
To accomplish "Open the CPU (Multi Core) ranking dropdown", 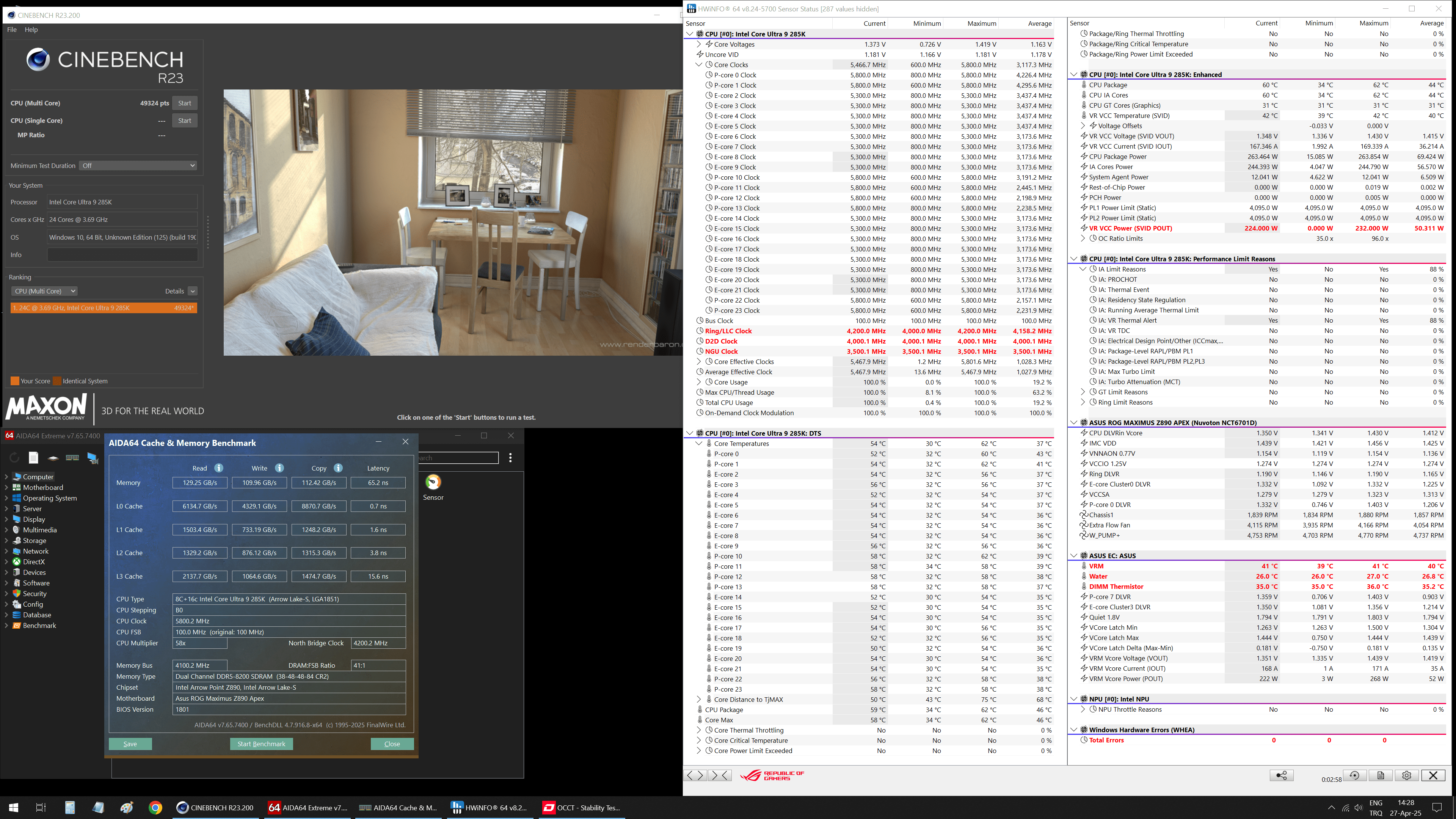I will click(x=44, y=291).
